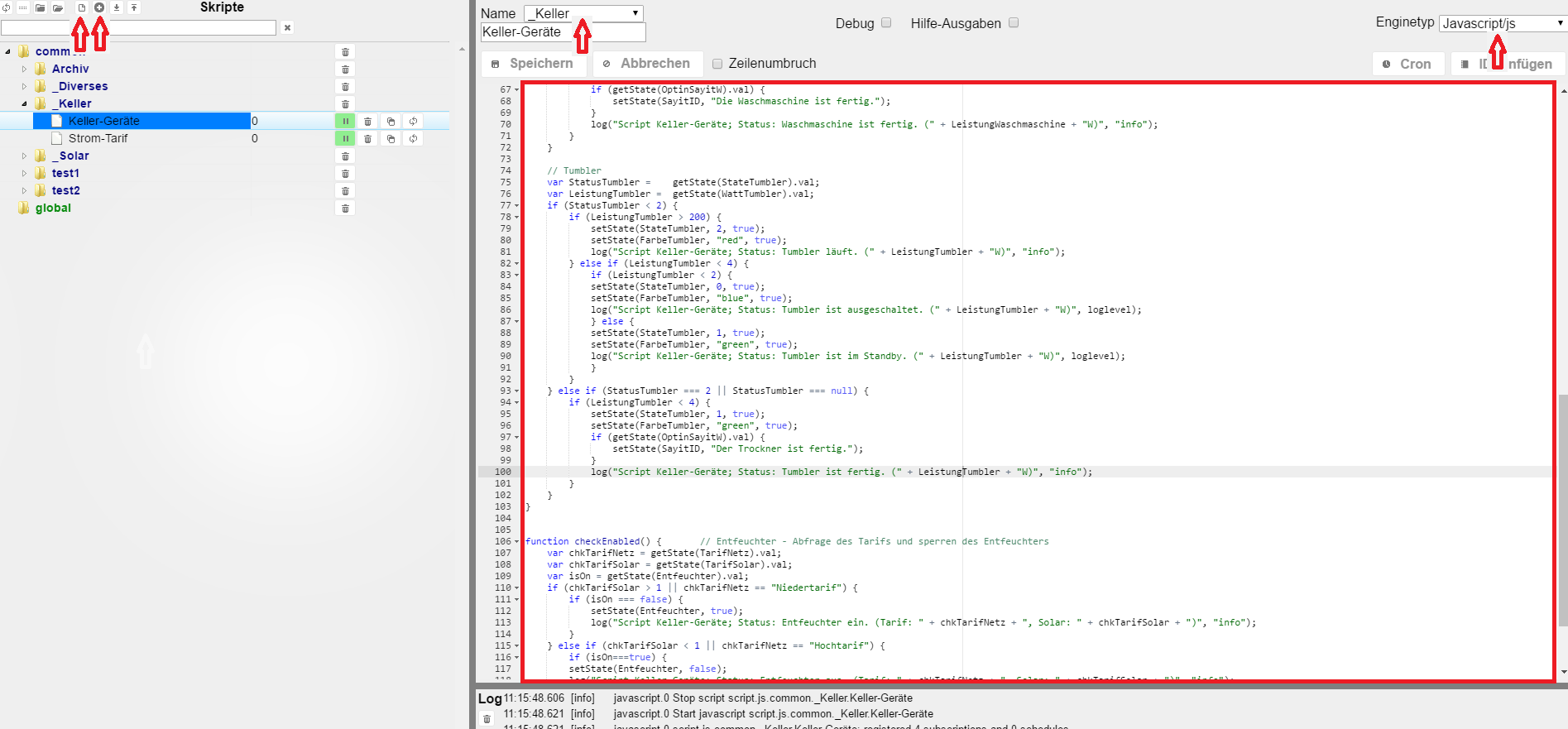Click log entry 'Stop script script.js.common._Keller.Keller-Geräte'
1568x729 pixels.
click(763, 698)
